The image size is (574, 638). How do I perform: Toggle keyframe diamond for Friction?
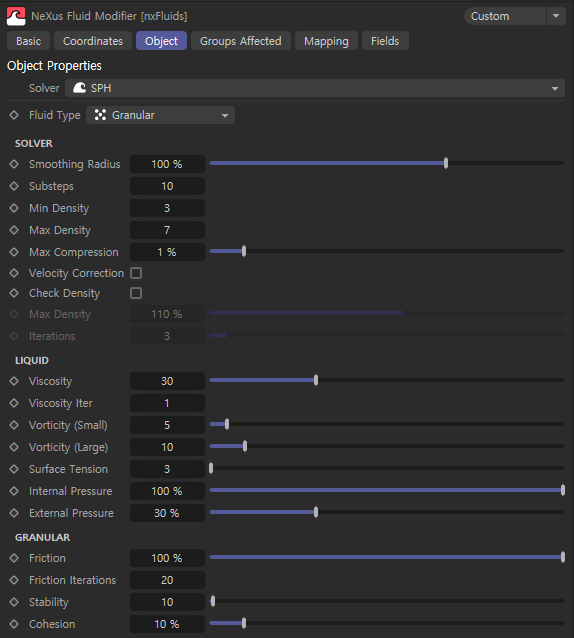click(14, 558)
